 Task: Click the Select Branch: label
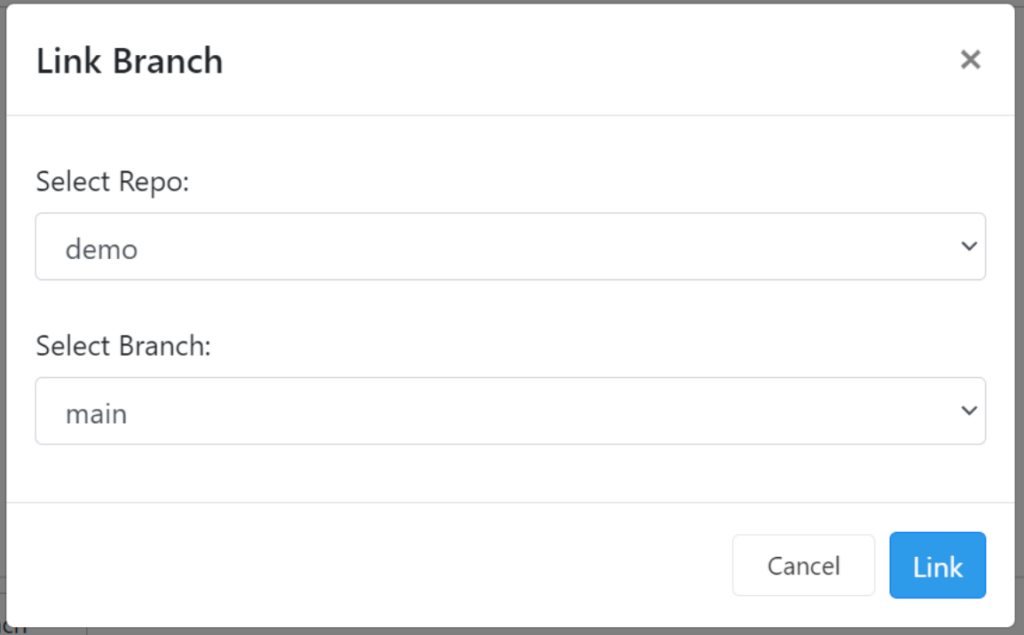pos(123,346)
